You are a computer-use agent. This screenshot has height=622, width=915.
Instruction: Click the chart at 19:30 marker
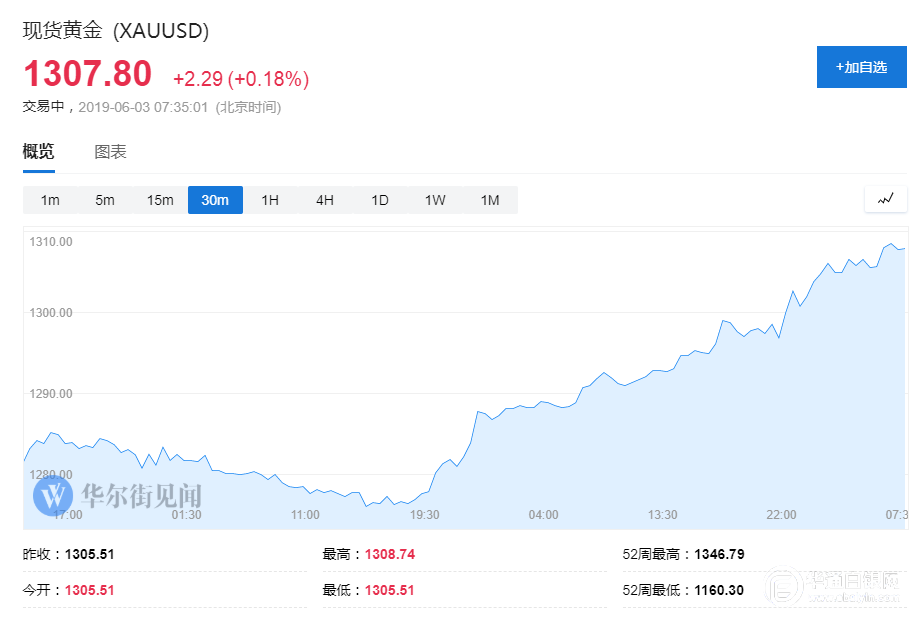point(424,515)
